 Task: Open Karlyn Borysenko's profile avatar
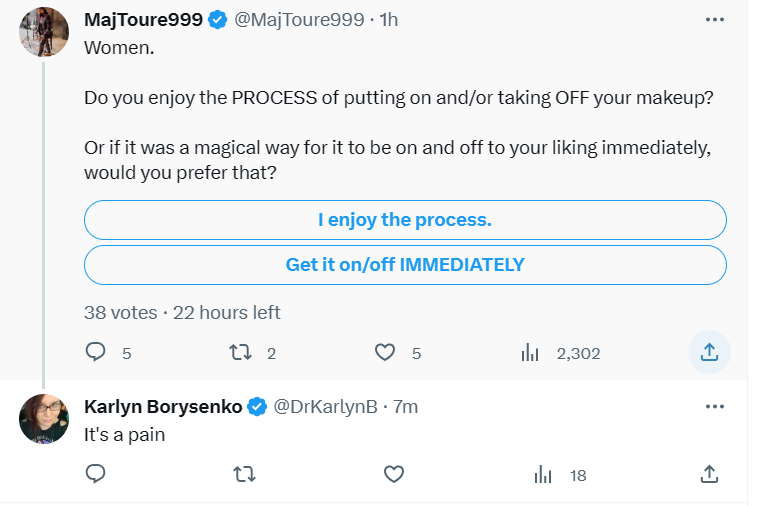(44, 419)
